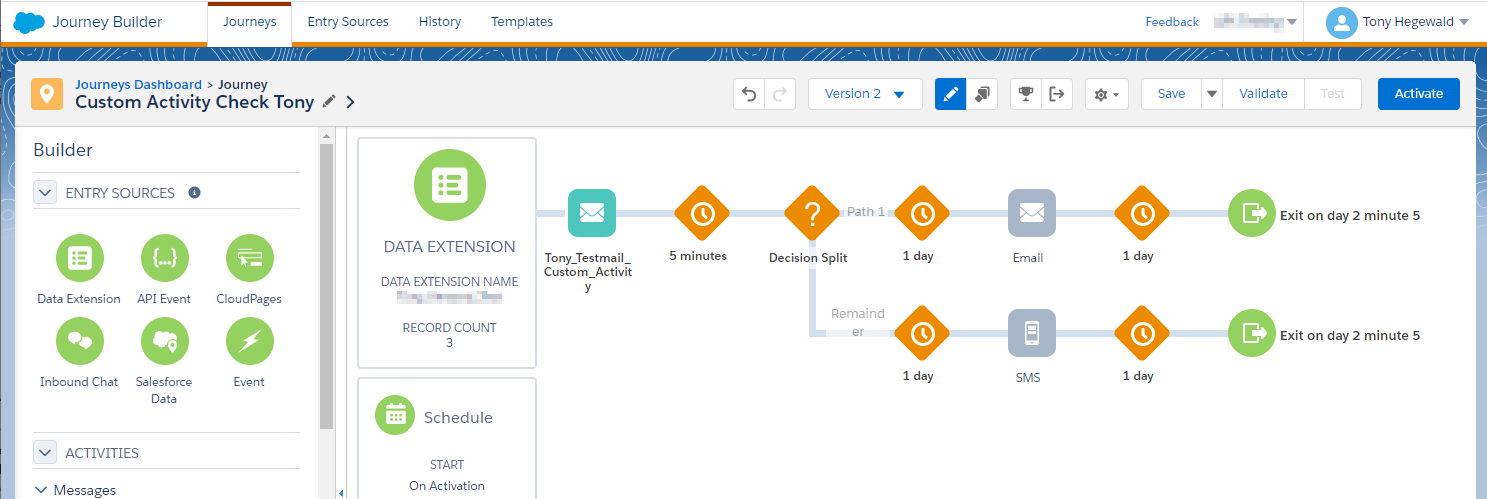Click the undo arrow button
1487x499 pixels.
tap(749, 94)
